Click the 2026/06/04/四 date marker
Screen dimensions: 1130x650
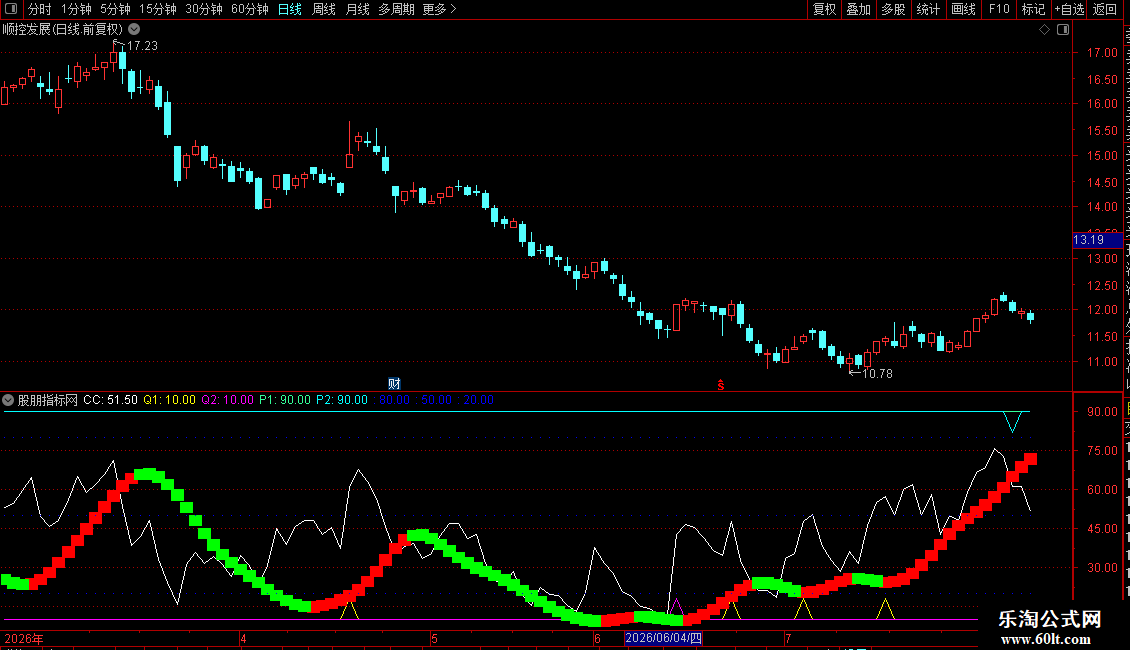[x=663, y=638]
